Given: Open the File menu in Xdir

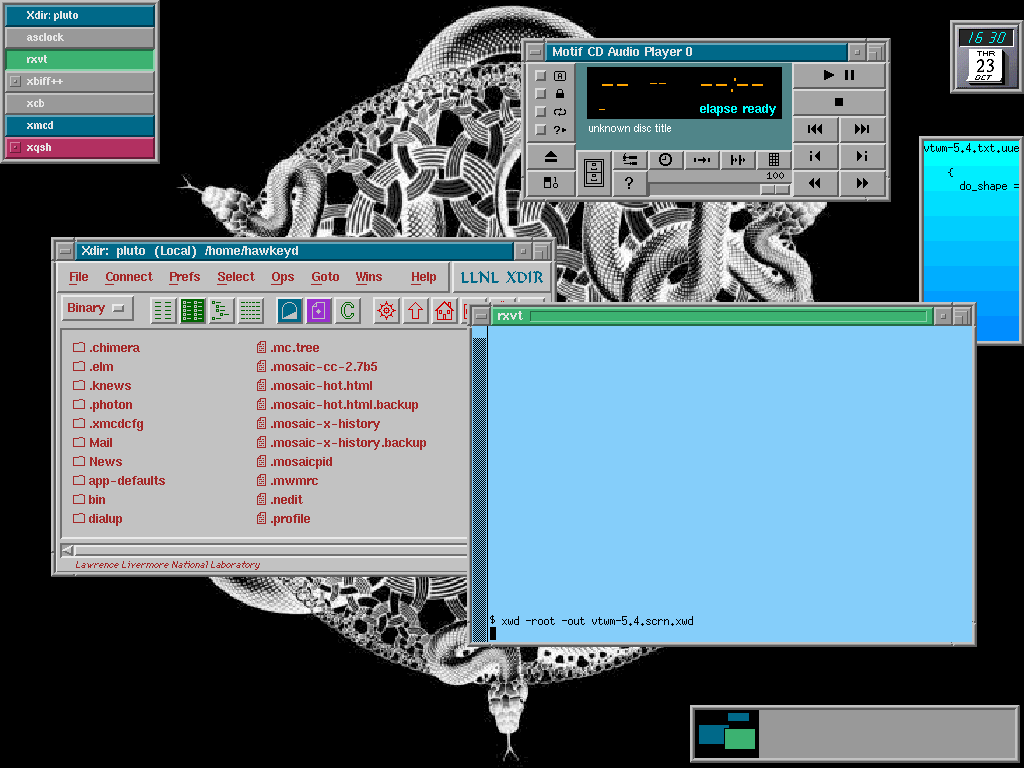Looking at the screenshot, I should coord(78,277).
